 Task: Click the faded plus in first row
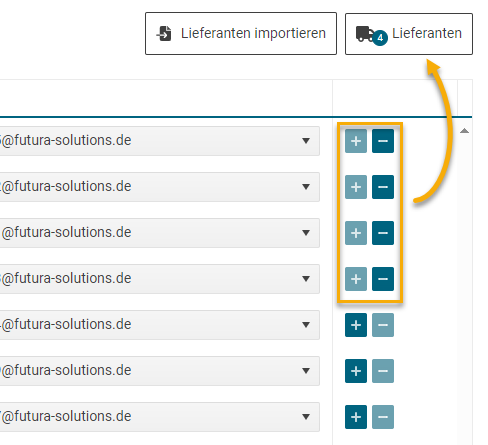356,141
